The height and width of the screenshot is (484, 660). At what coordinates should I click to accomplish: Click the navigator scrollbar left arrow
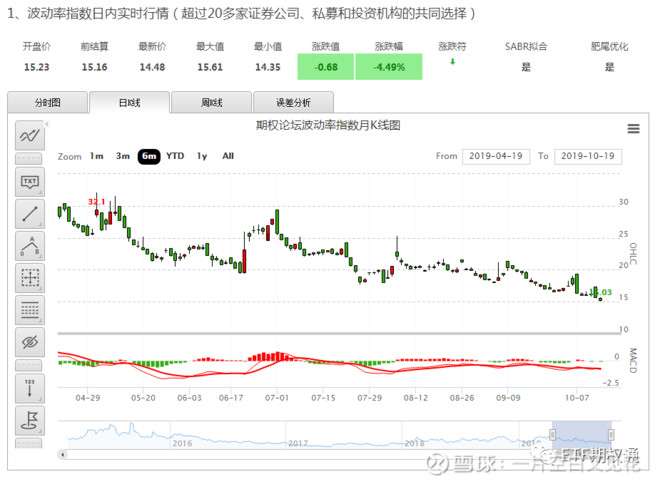point(63,454)
